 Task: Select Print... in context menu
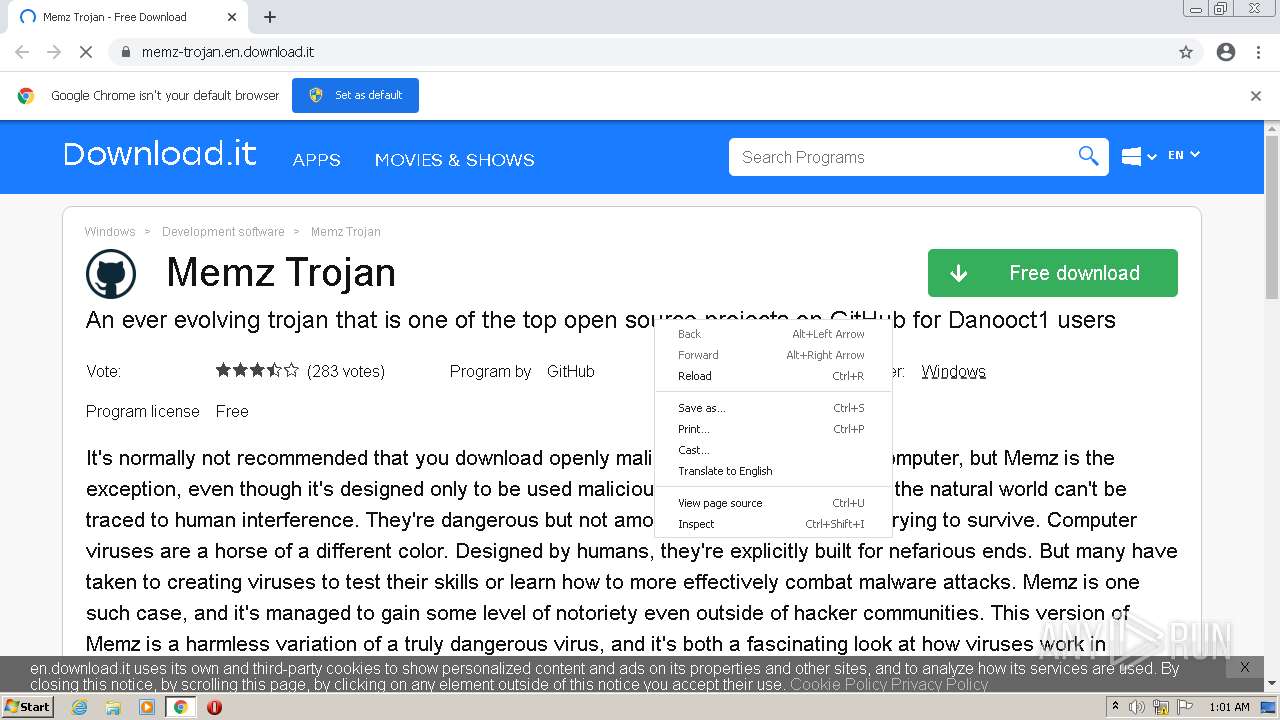click(x=771, y=429)
